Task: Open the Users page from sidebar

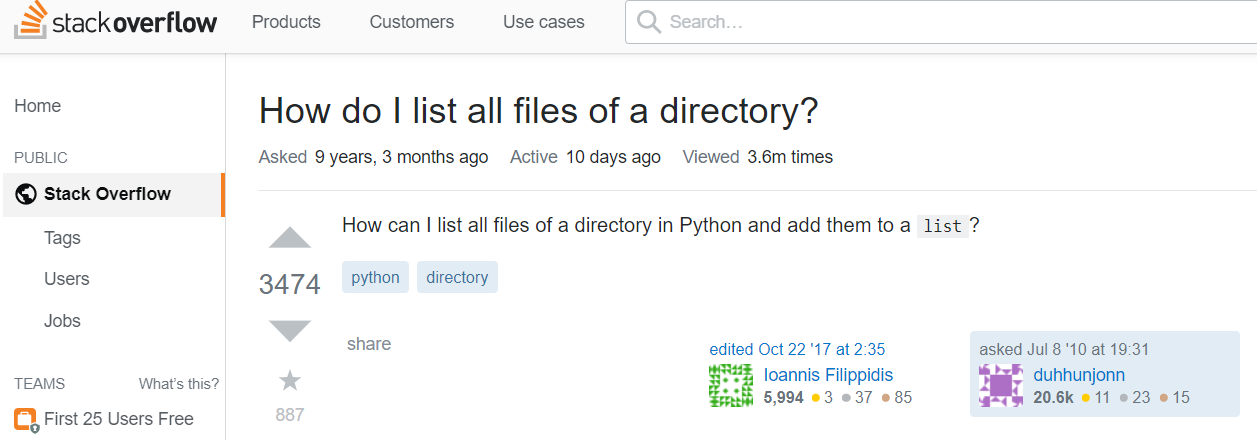Action: 66,279
